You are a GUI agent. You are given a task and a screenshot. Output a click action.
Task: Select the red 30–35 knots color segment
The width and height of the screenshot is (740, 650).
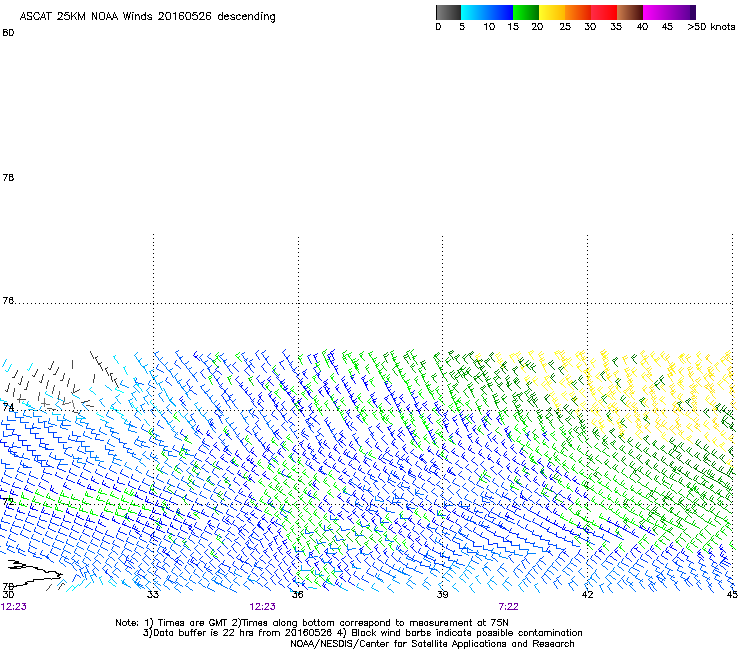pos(604,12)
